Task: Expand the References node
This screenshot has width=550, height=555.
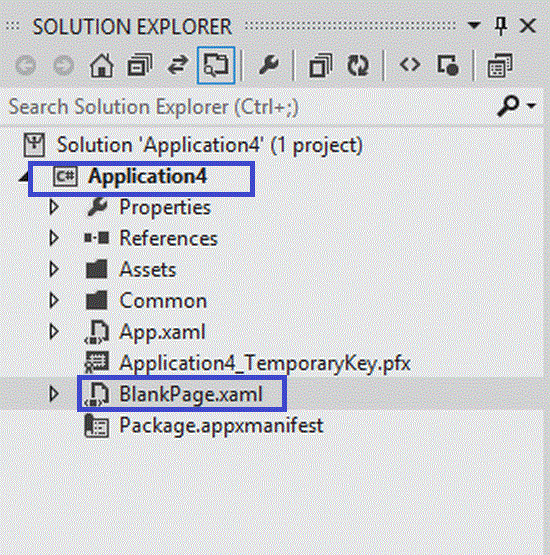Action: point(54,238)
